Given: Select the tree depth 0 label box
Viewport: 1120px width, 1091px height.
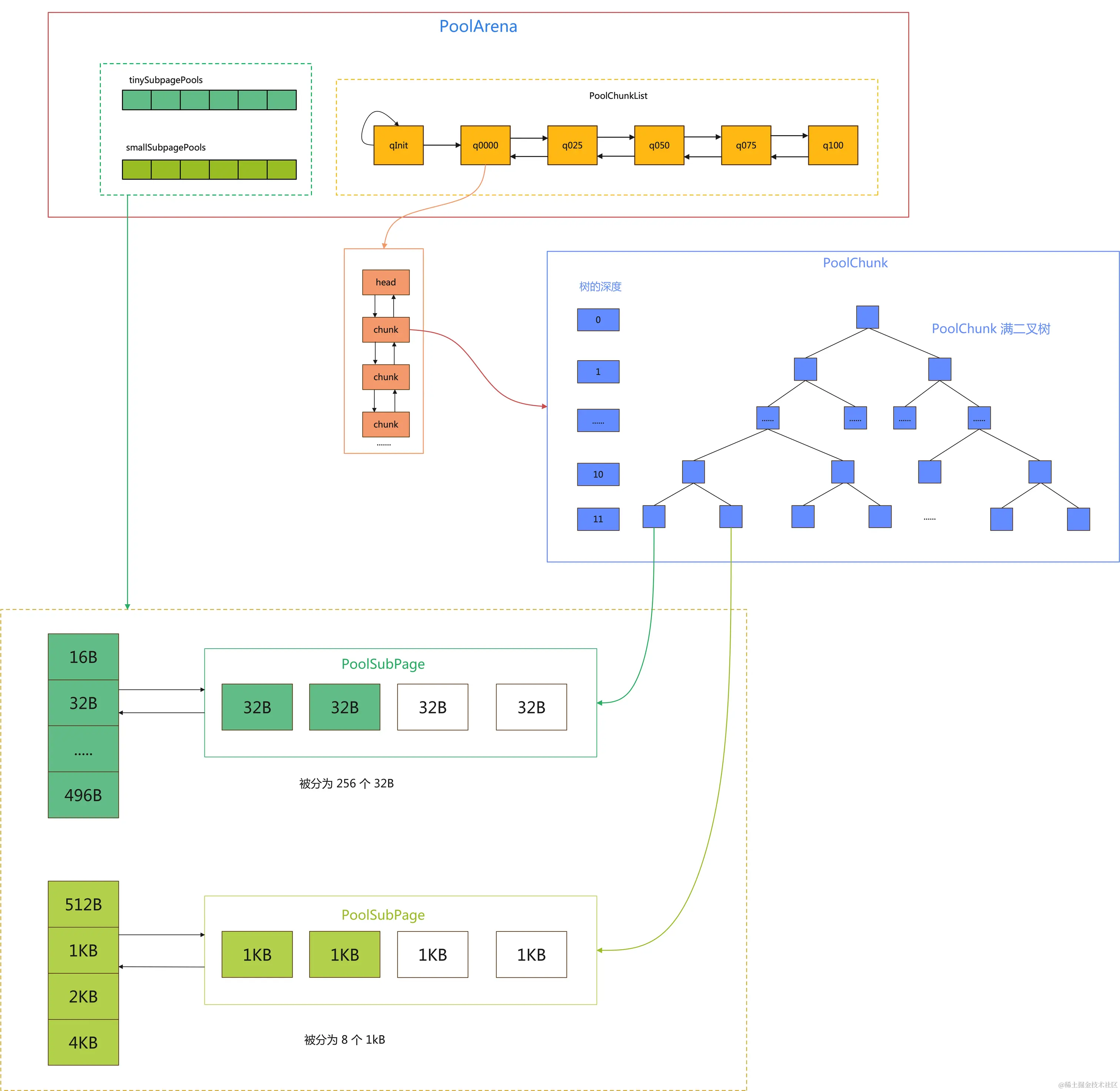Looking at the screenshot, I should [x=597, y=320].
